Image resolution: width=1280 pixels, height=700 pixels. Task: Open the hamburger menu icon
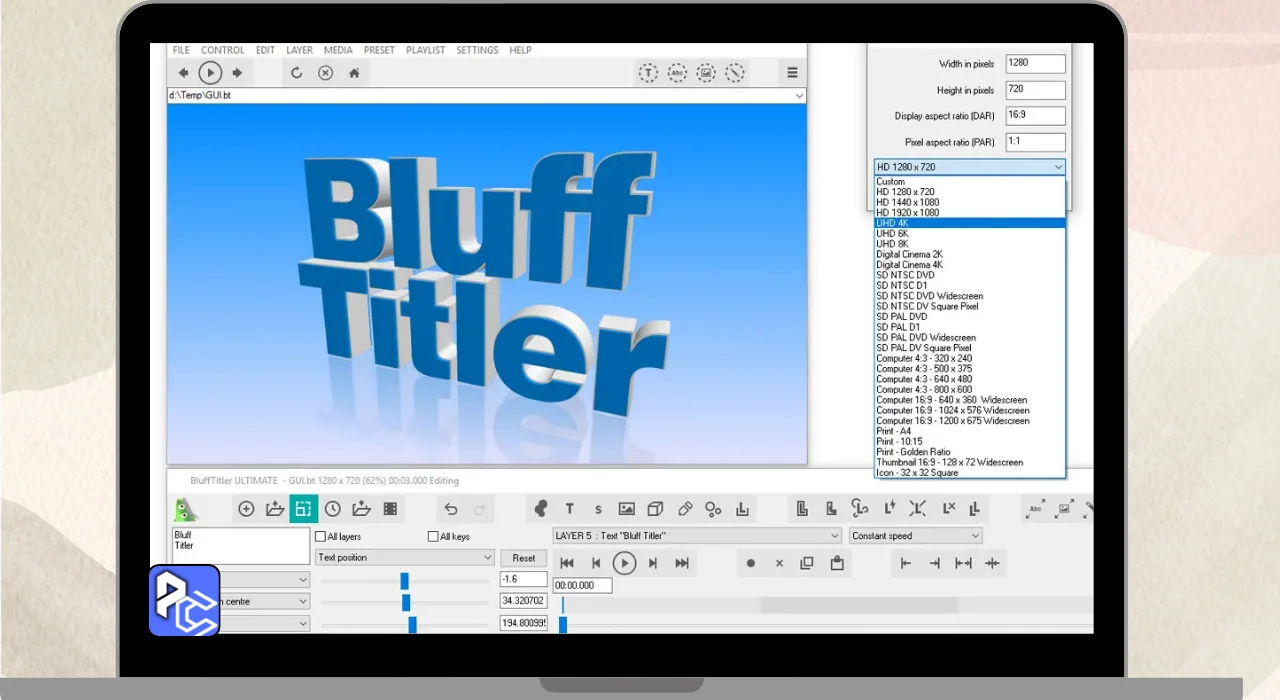pos(792,73)
